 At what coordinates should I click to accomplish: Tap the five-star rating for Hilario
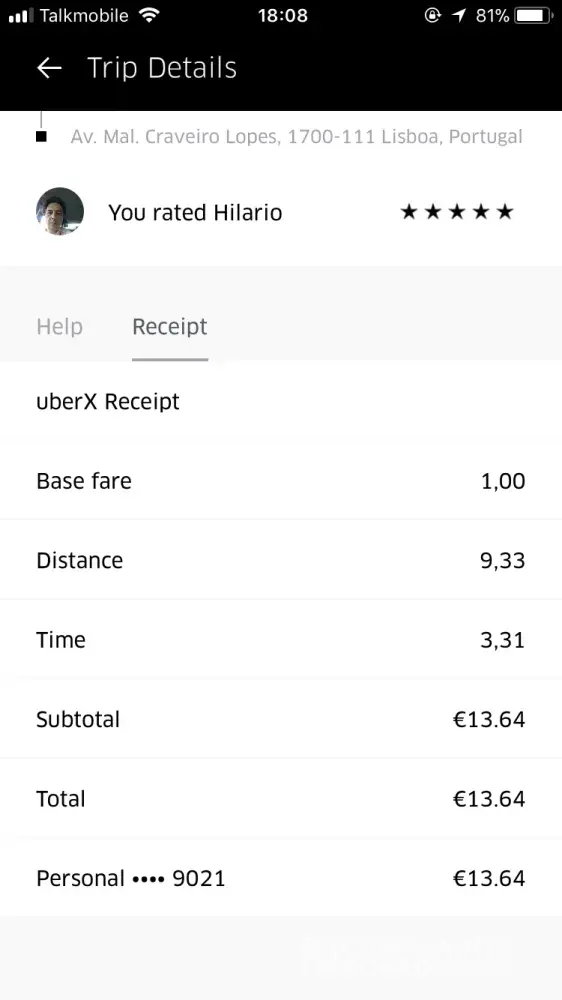point(457,212)
